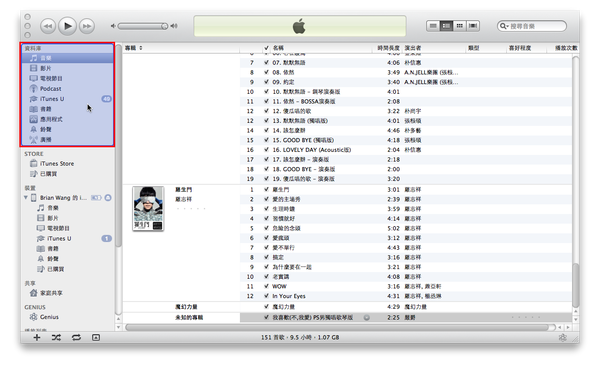Image resolution: width=600 pixels, height=374 pixels.
Task: Select the 魔幻力量 song row
Action: pyautogui.click(x=406, y=307)
